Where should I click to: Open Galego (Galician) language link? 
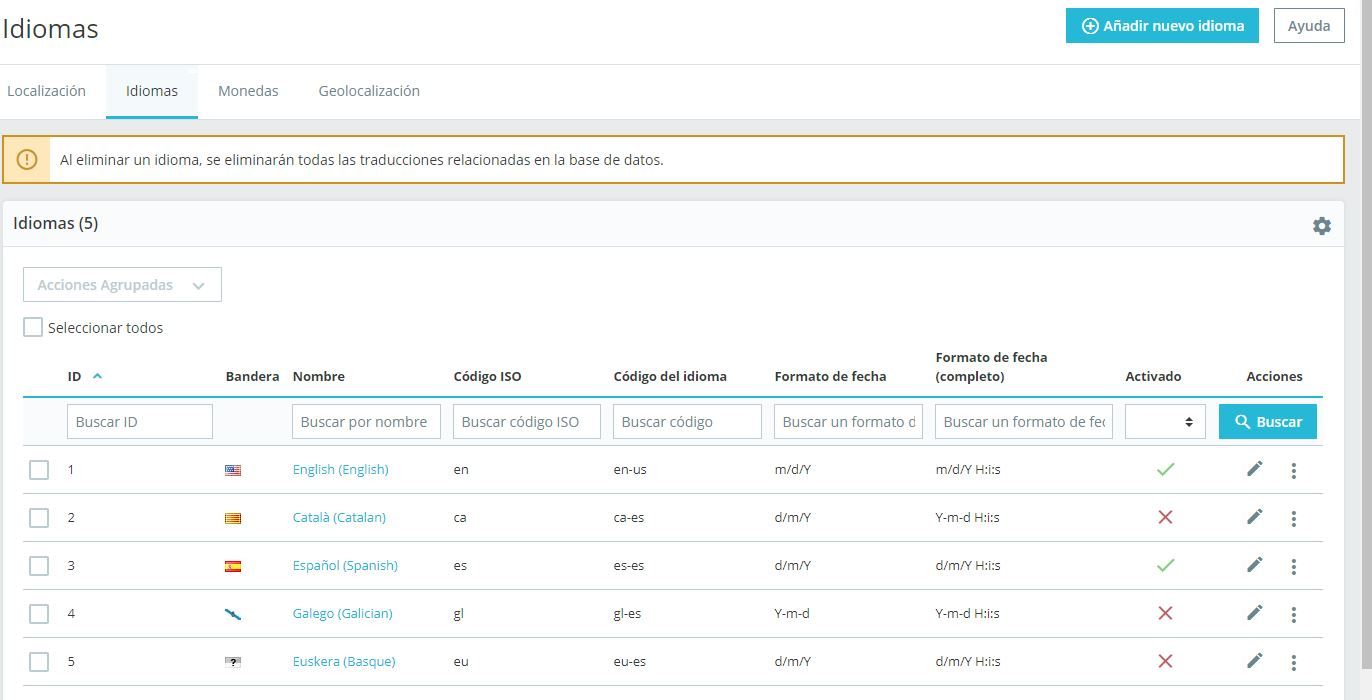pyautogui.click(x=342, y=613)
